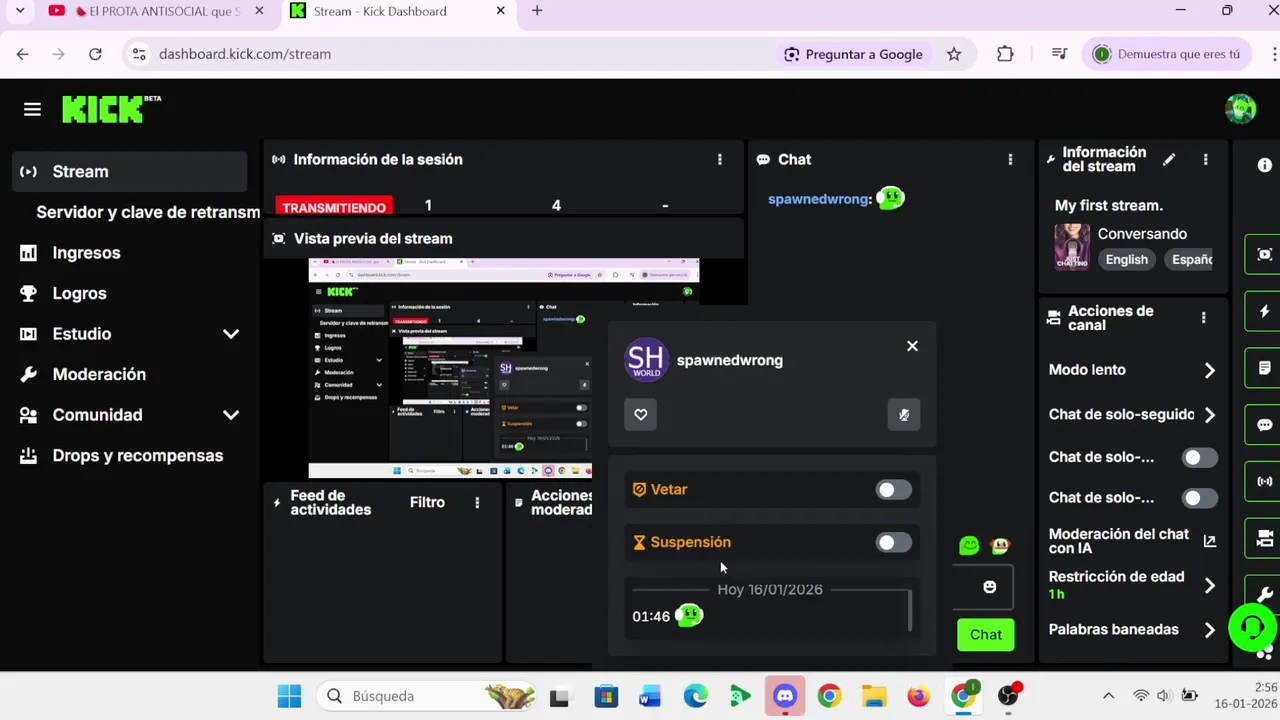Open Restricción de edad settings chevron
1280x720 pixels.
pyautogui.click(x=1209, y=585)
